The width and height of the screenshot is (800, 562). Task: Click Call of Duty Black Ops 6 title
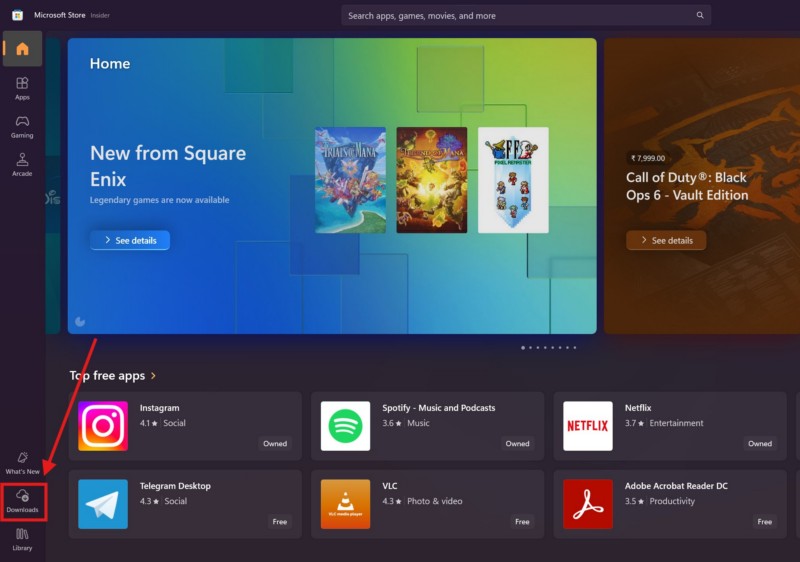(x=687, y=186)
